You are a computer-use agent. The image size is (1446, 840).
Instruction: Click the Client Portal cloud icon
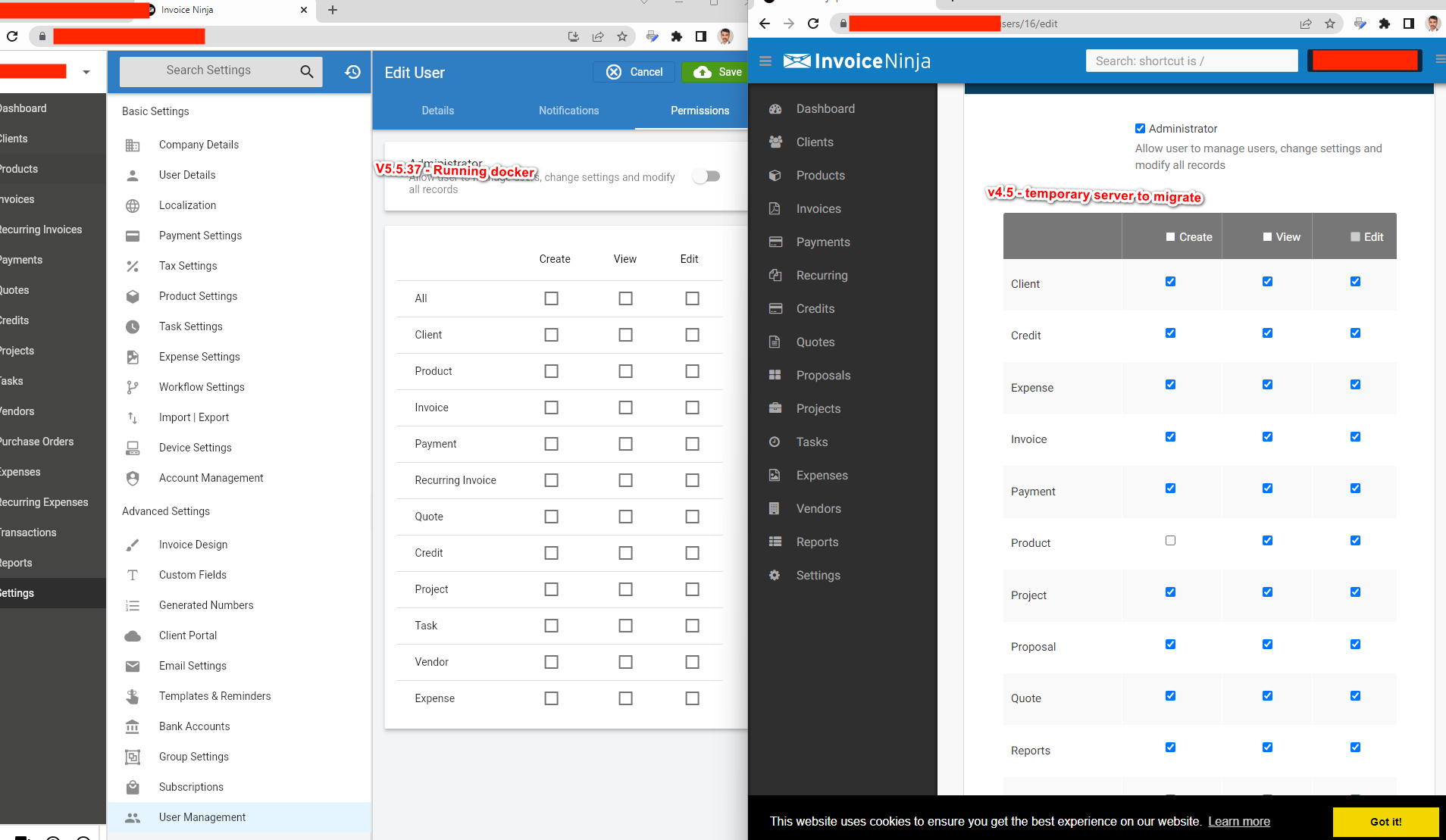click(x=133, y=635)
